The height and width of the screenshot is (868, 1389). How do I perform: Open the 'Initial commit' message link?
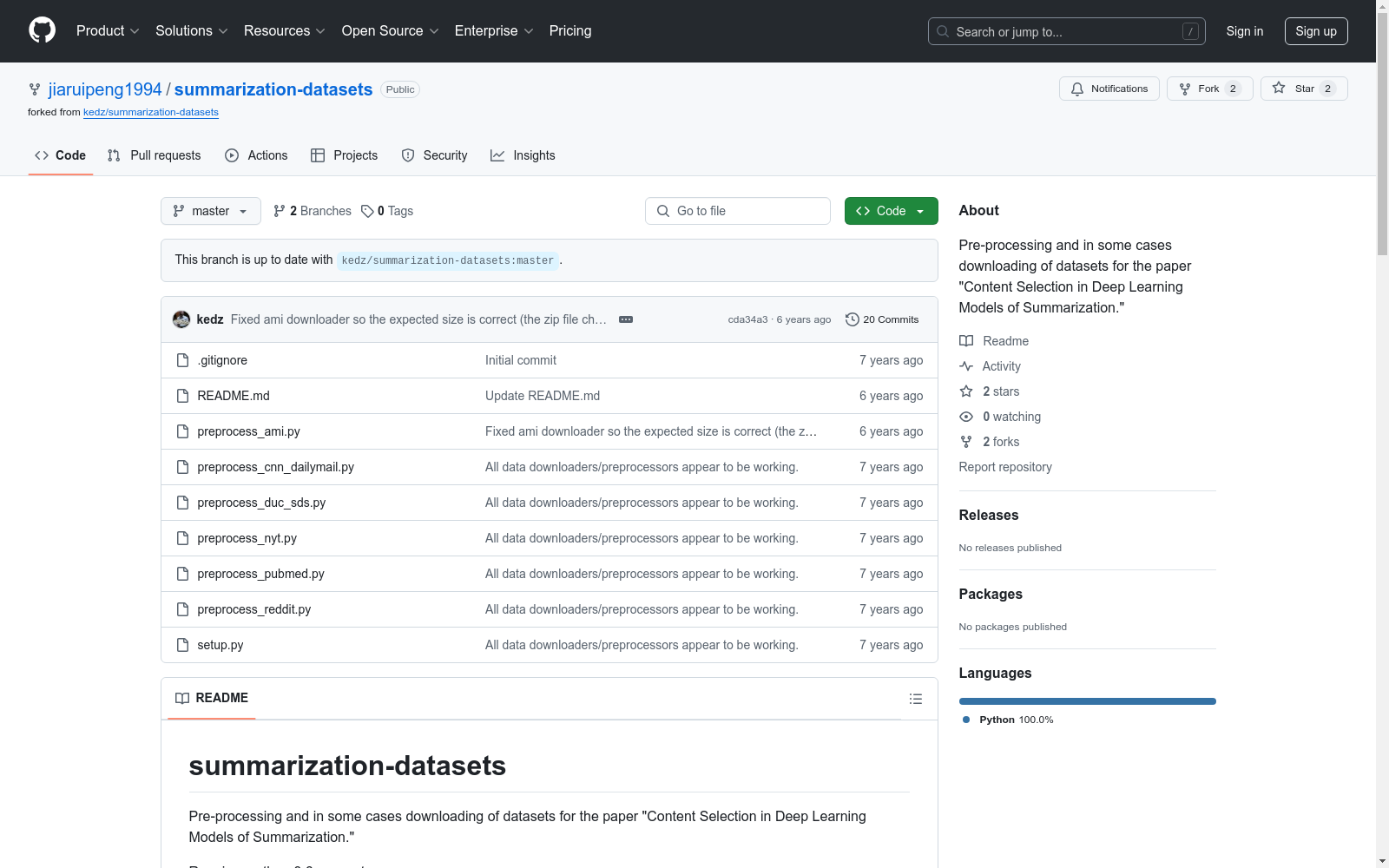521,360
